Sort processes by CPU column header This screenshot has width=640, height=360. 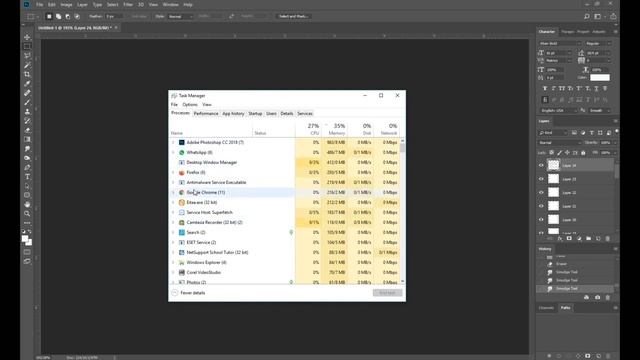click(309, 129)
